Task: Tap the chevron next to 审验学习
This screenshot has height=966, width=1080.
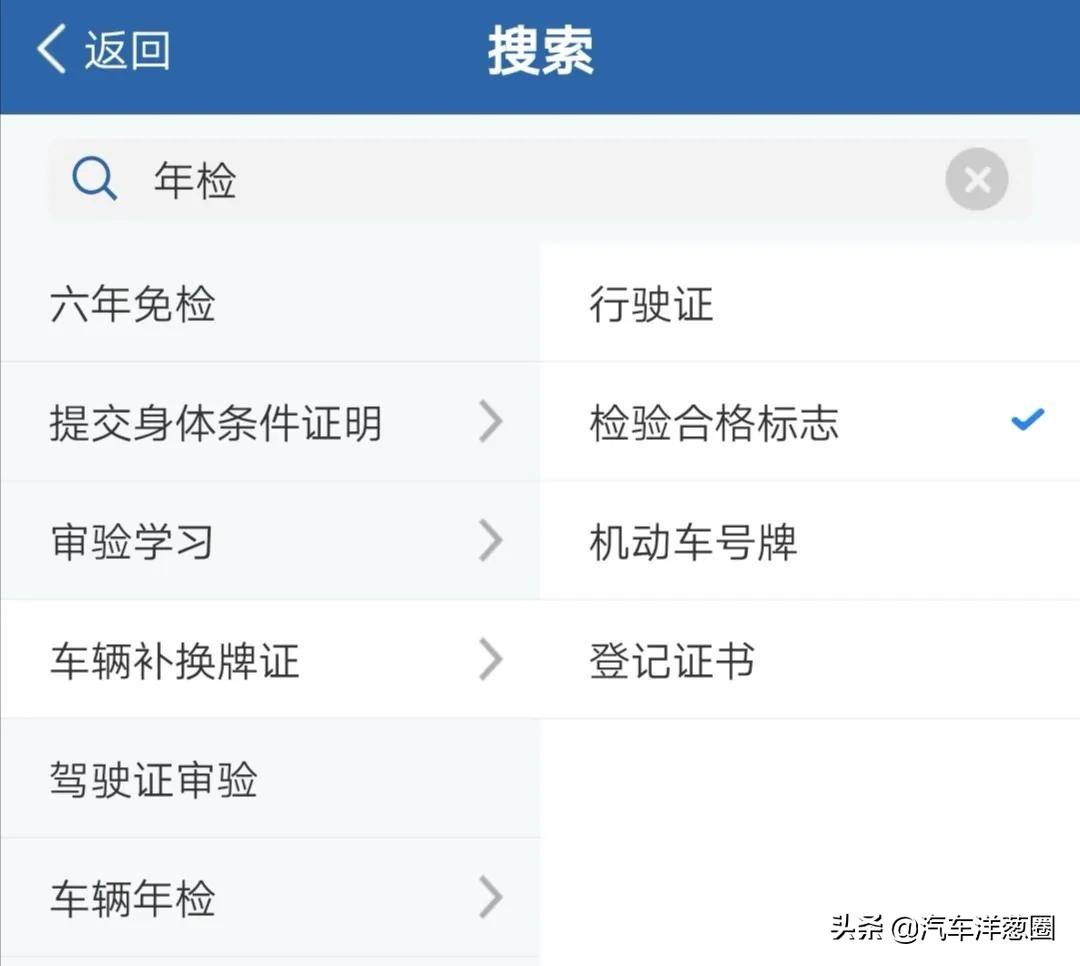Action: point(491,540)
